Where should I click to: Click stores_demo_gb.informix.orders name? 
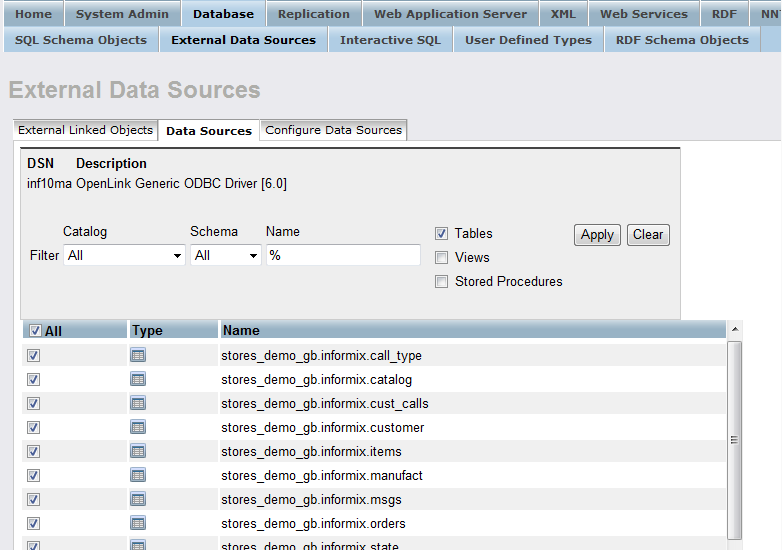click(x=313, y=523)
